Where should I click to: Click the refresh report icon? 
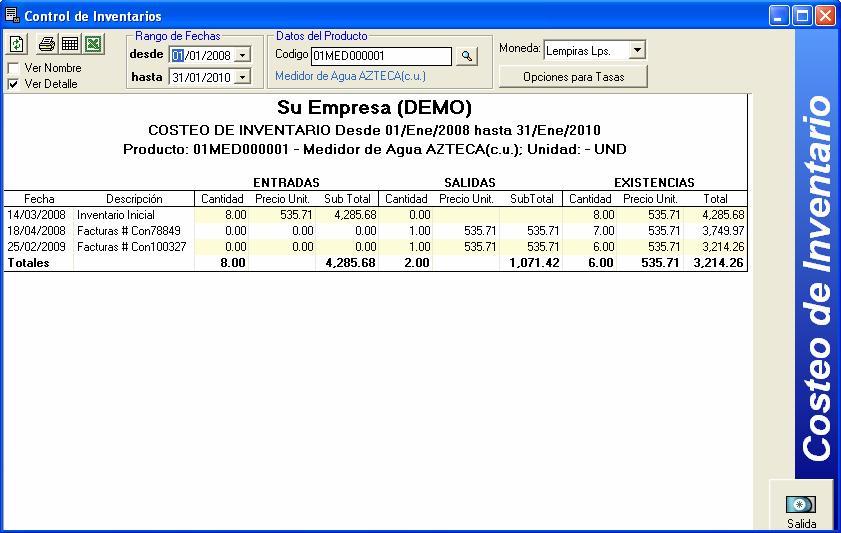point(17,44)
